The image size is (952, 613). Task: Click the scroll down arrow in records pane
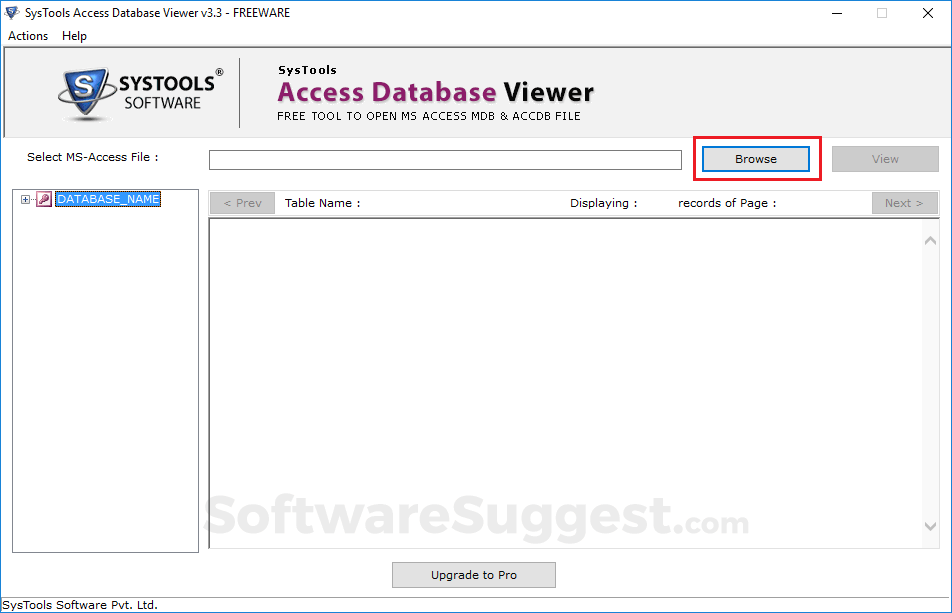click(x=930, y=526)
